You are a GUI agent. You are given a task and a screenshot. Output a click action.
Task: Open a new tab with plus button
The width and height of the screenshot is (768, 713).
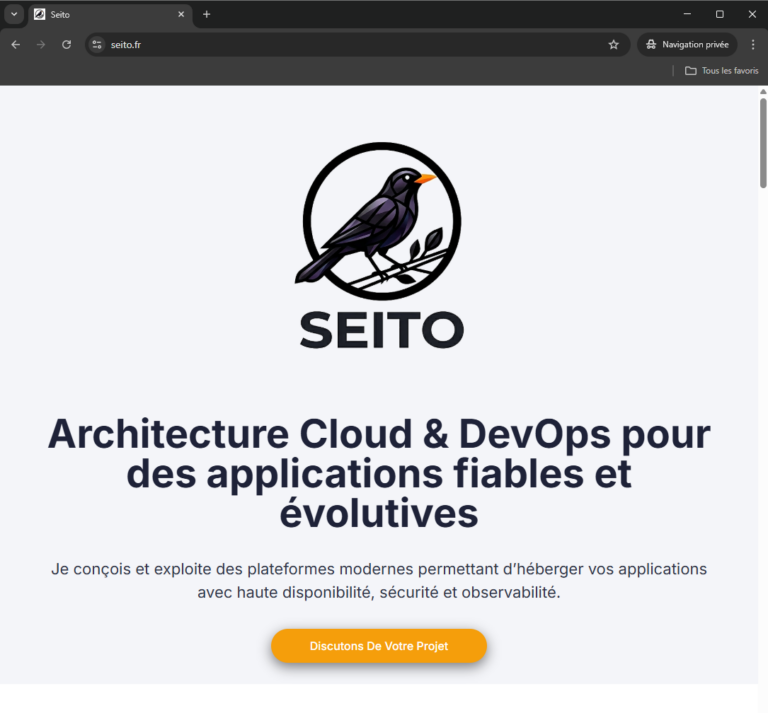pyautogui.click(x=207, y=14)
